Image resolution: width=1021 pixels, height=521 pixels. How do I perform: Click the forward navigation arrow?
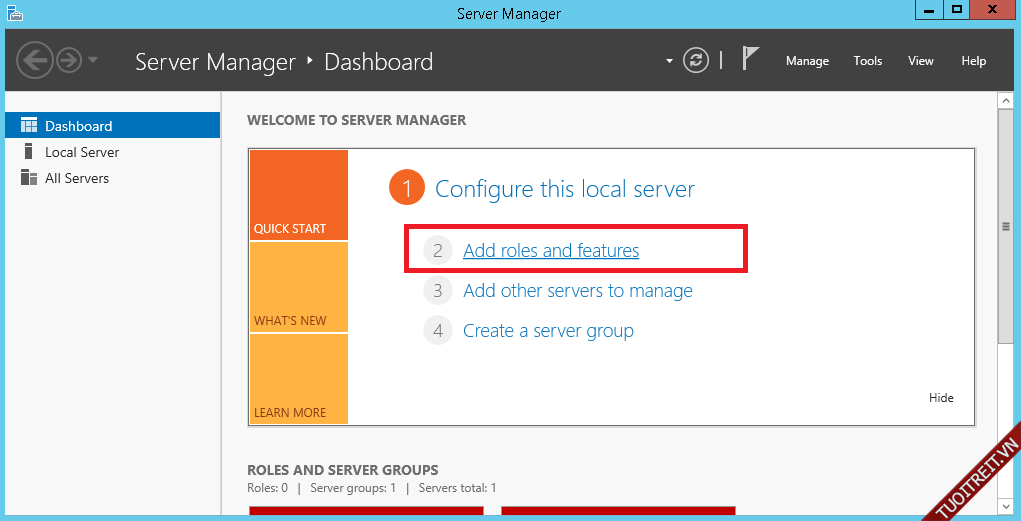69,61
